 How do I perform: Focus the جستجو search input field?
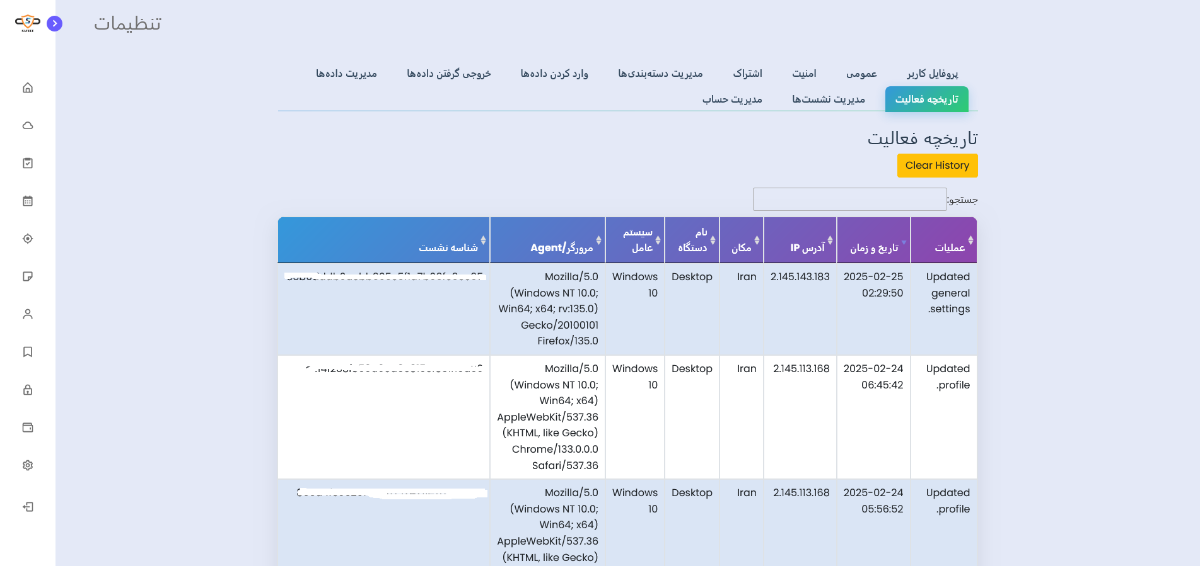849,199
